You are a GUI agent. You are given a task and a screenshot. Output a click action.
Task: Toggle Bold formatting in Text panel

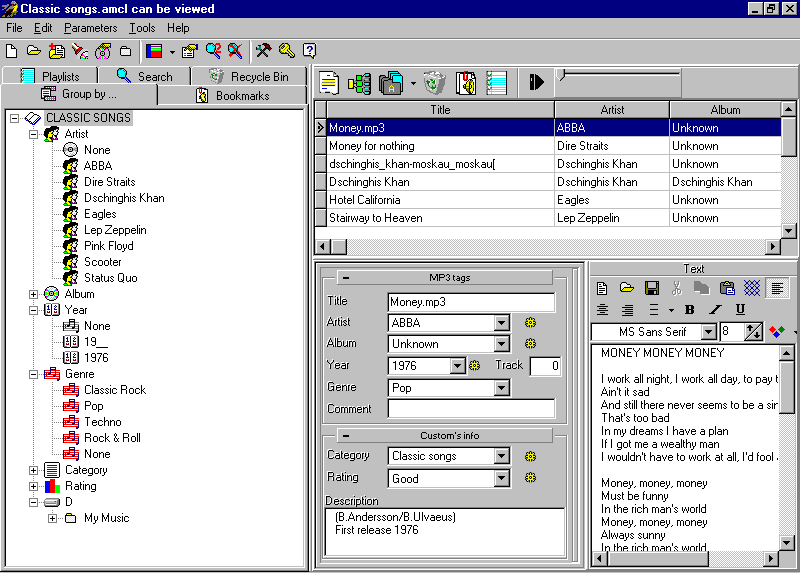(690, 310)
